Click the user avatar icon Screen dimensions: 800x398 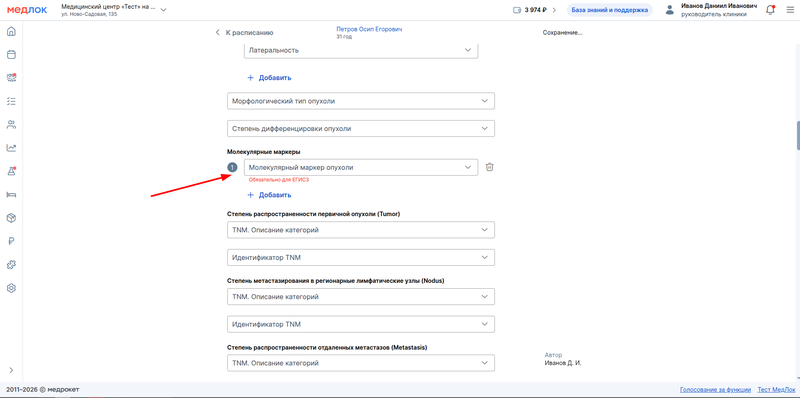(x=670, y=10)
